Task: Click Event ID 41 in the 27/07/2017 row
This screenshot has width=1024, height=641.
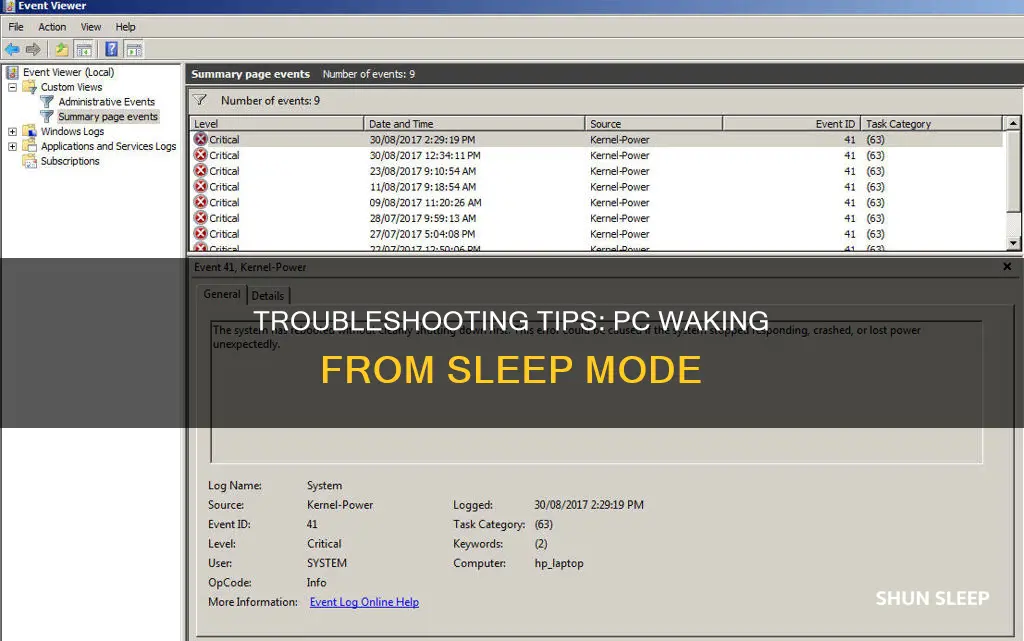Action: click(849, 234)
